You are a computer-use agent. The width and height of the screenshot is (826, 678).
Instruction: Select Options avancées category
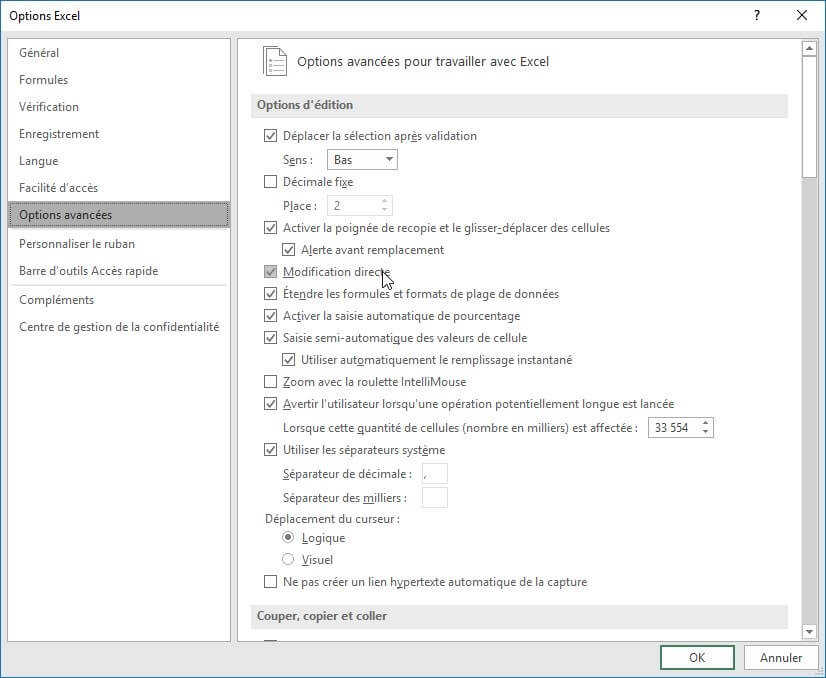119,215
